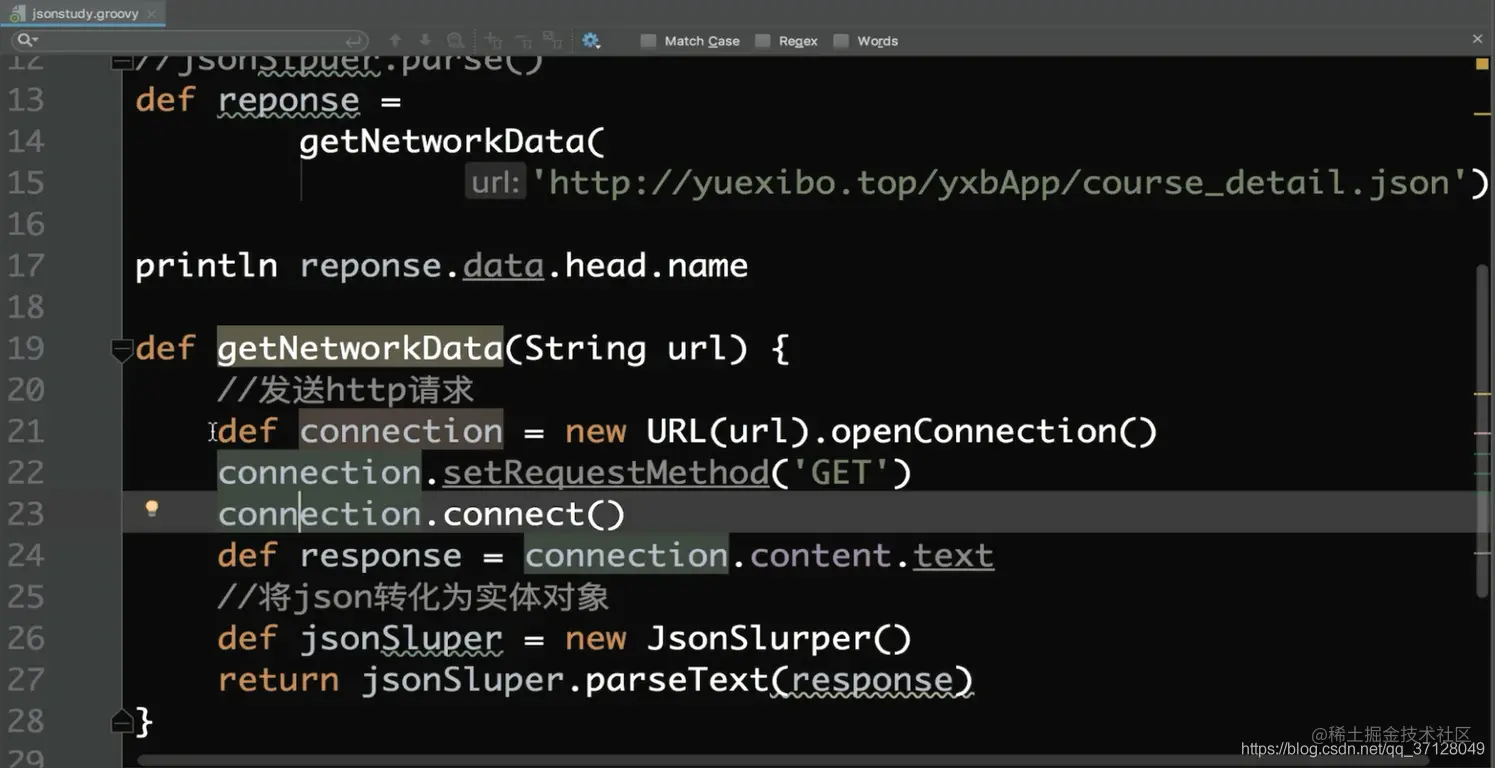Click 'JsonSlurper()' constructor on line 26

780,639
